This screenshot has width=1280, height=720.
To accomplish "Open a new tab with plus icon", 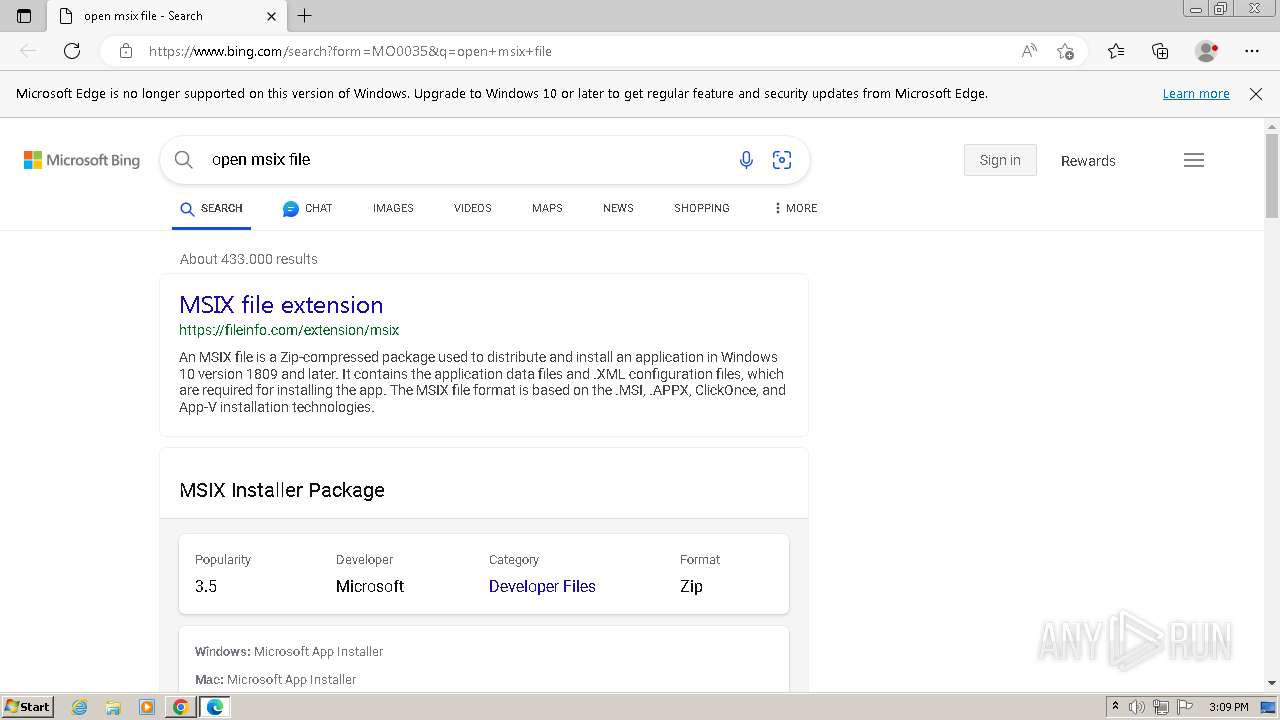I will [x=305, y=16].
